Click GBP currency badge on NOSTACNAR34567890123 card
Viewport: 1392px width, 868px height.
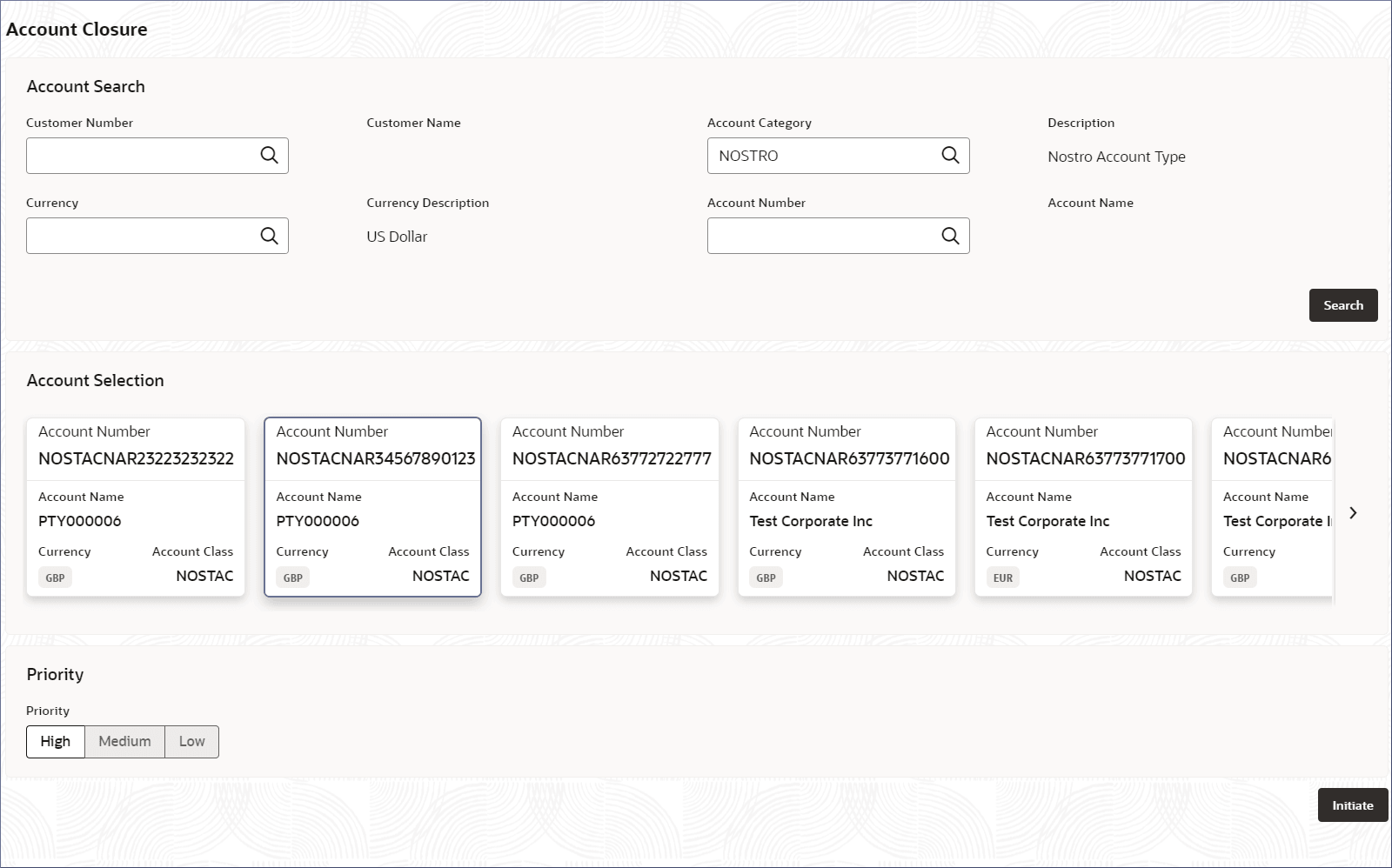(x=293, y=578)
